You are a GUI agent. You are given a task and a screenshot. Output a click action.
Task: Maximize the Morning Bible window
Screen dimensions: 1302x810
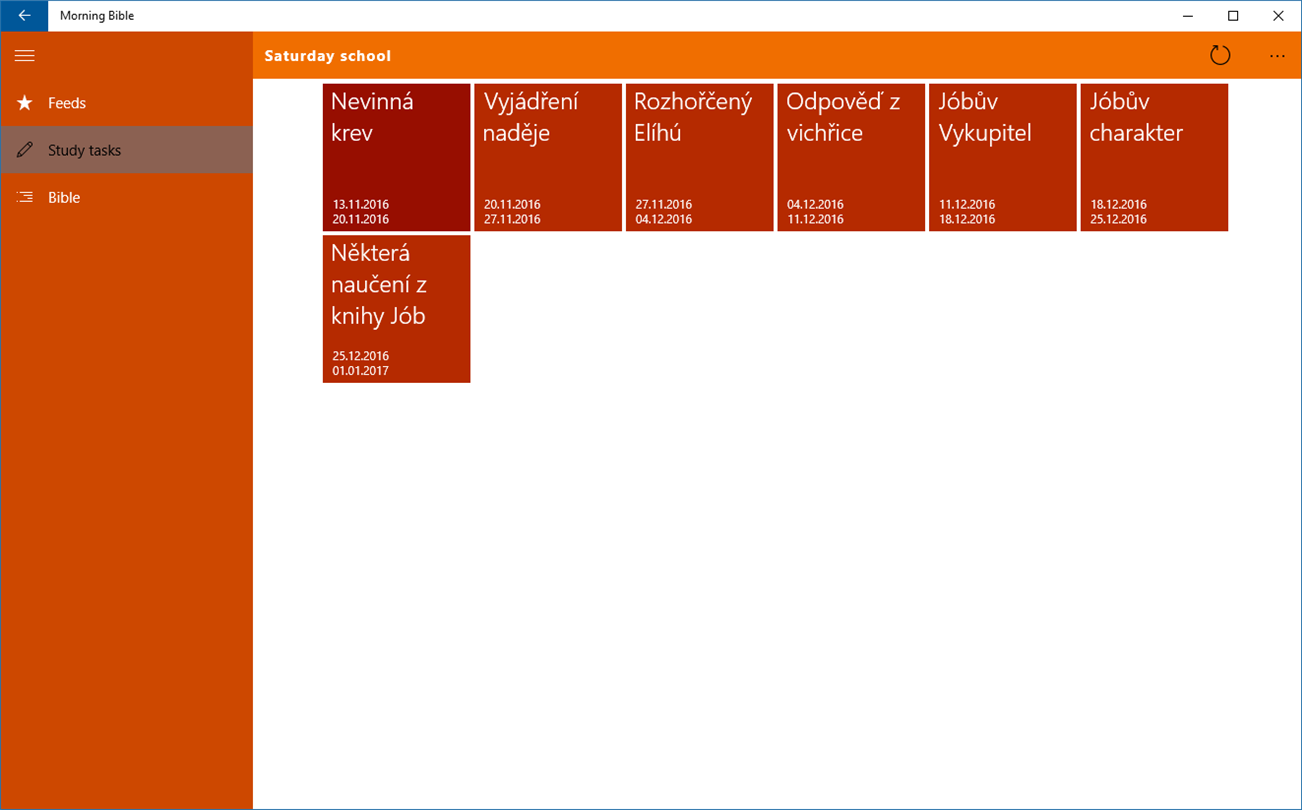pos(1233,16)
